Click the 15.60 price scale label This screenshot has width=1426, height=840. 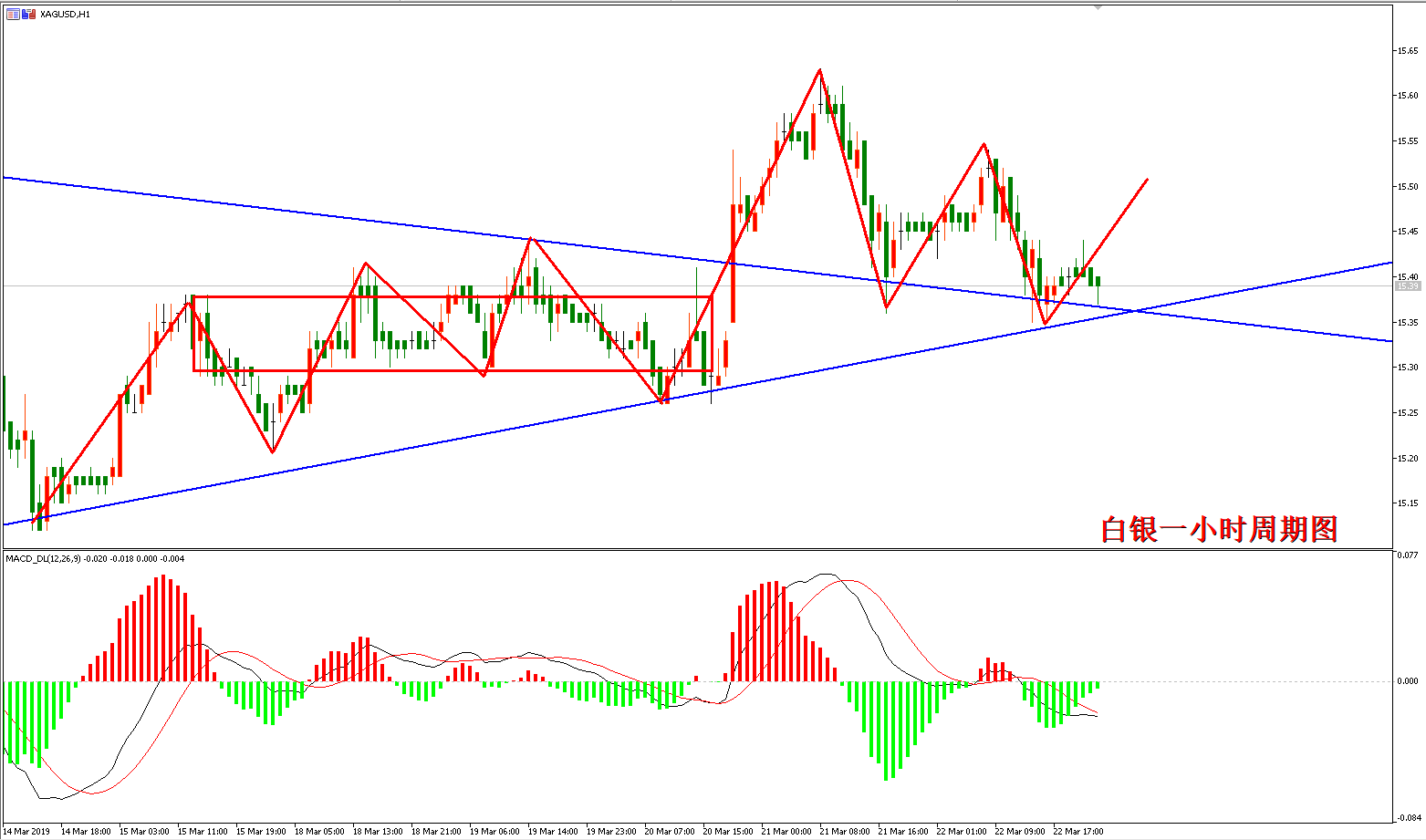tap(1408, 96)
